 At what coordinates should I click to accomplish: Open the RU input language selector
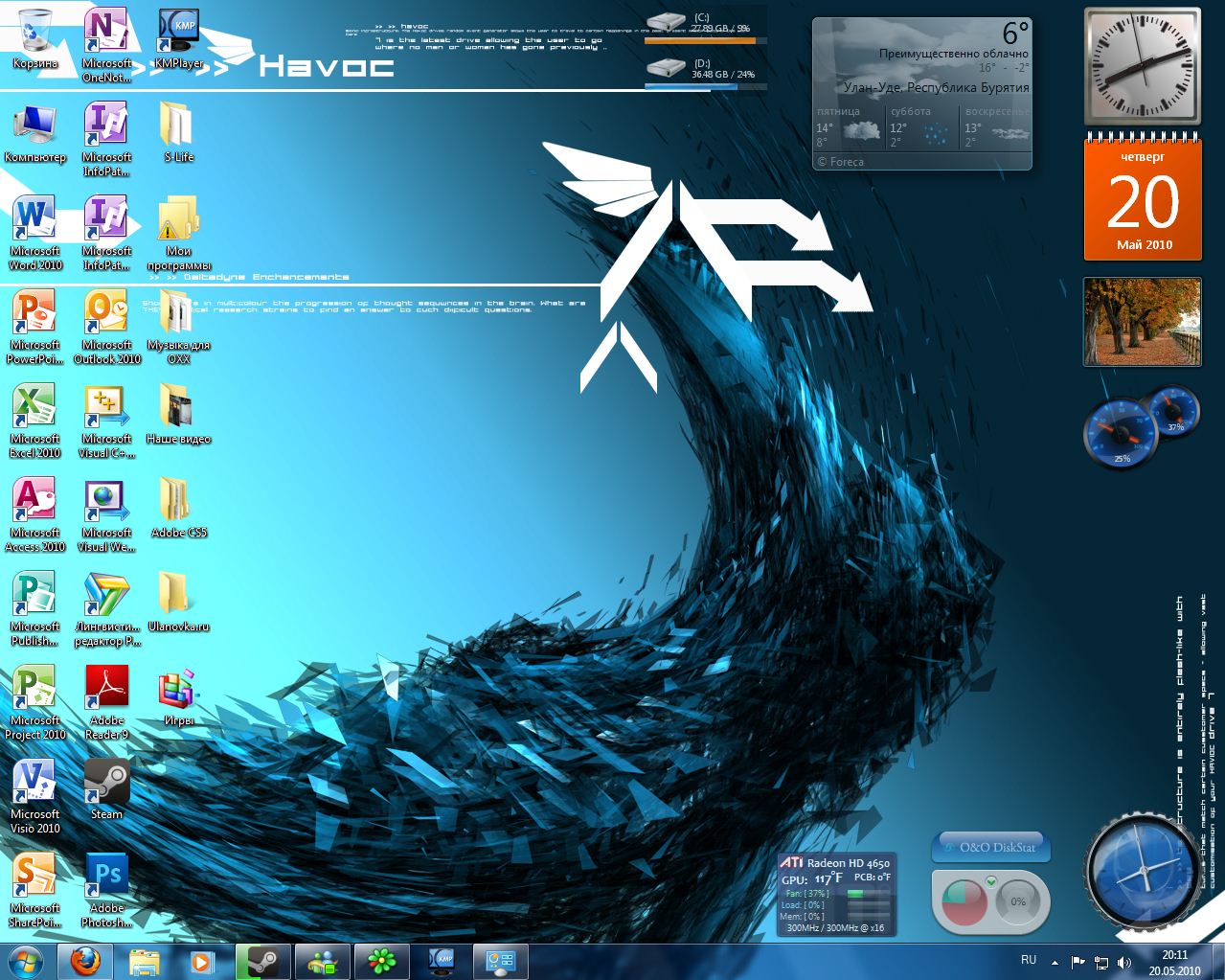(1028, 960)
